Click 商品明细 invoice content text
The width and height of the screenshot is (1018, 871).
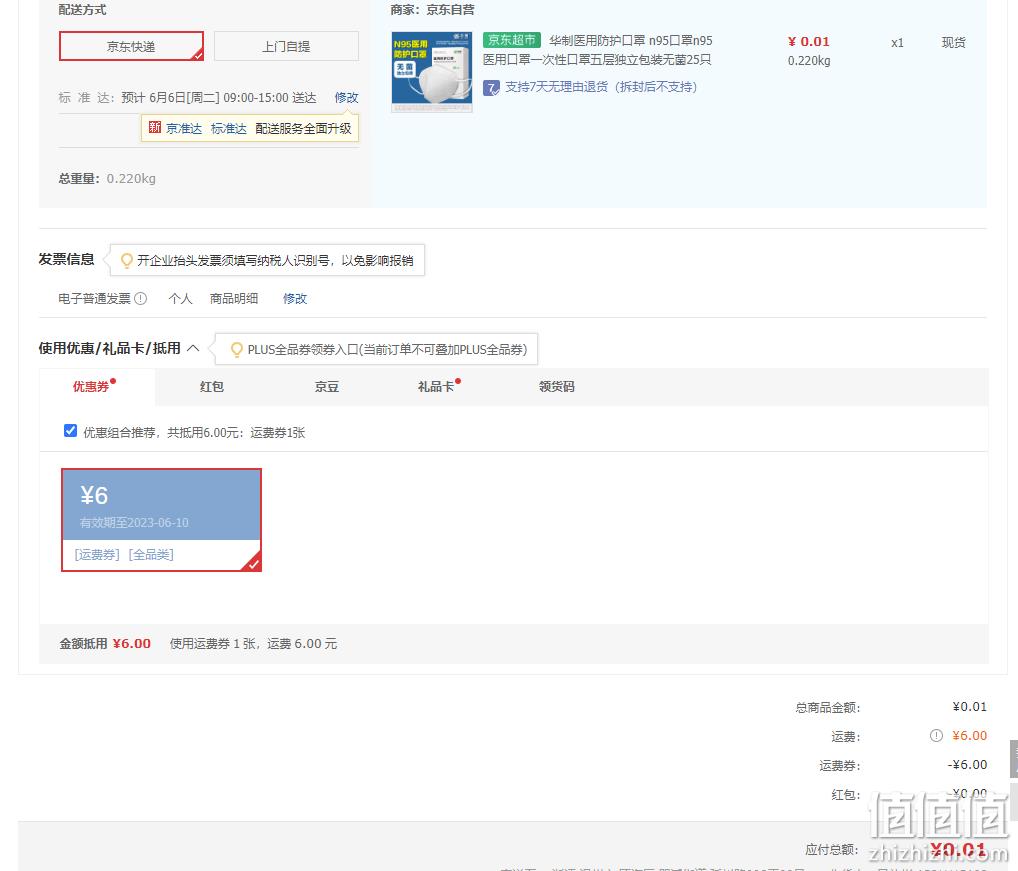click(234, 299)
